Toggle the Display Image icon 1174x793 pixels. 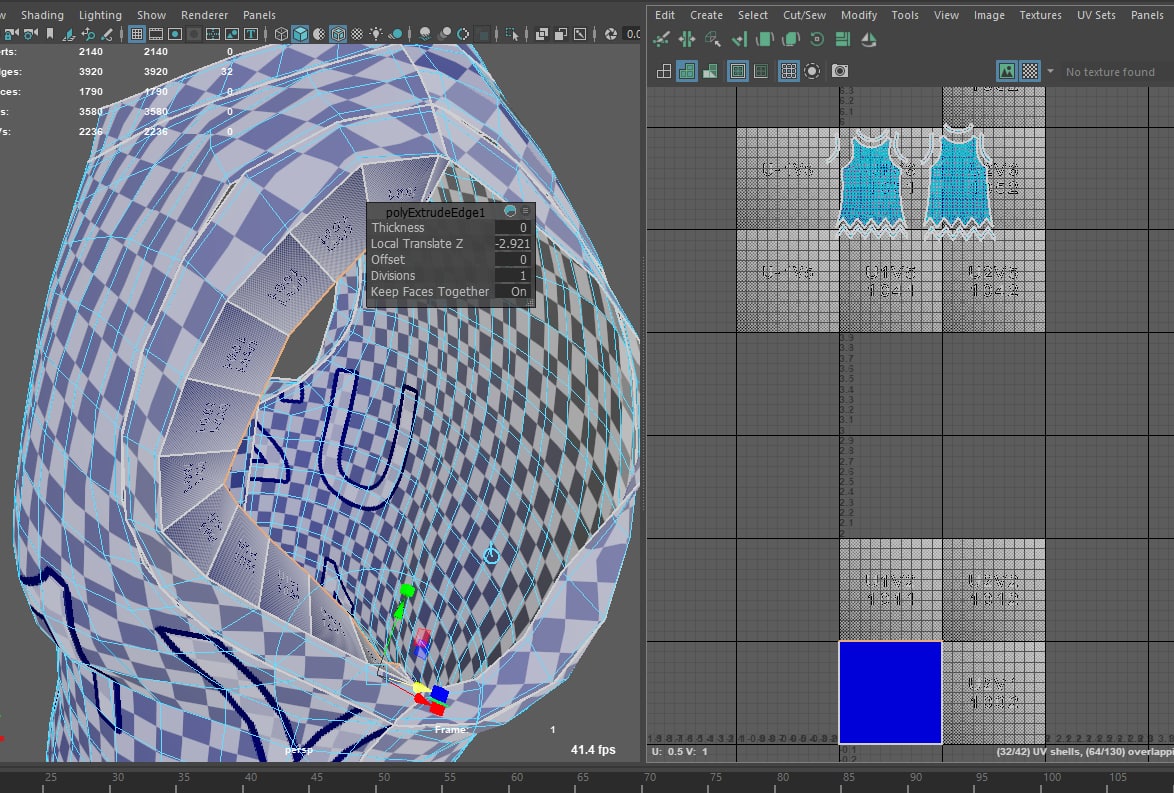coord(1007,71)
